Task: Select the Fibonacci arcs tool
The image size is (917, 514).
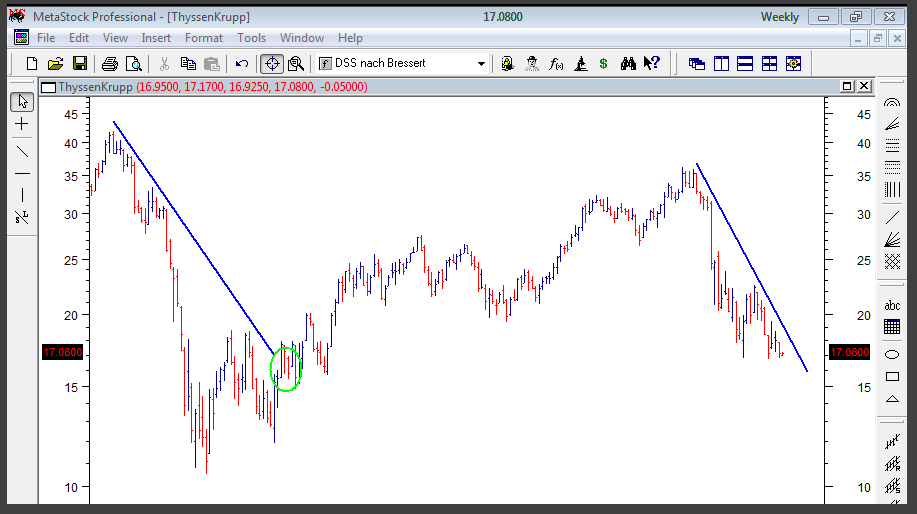Action: tap(892, 103)
